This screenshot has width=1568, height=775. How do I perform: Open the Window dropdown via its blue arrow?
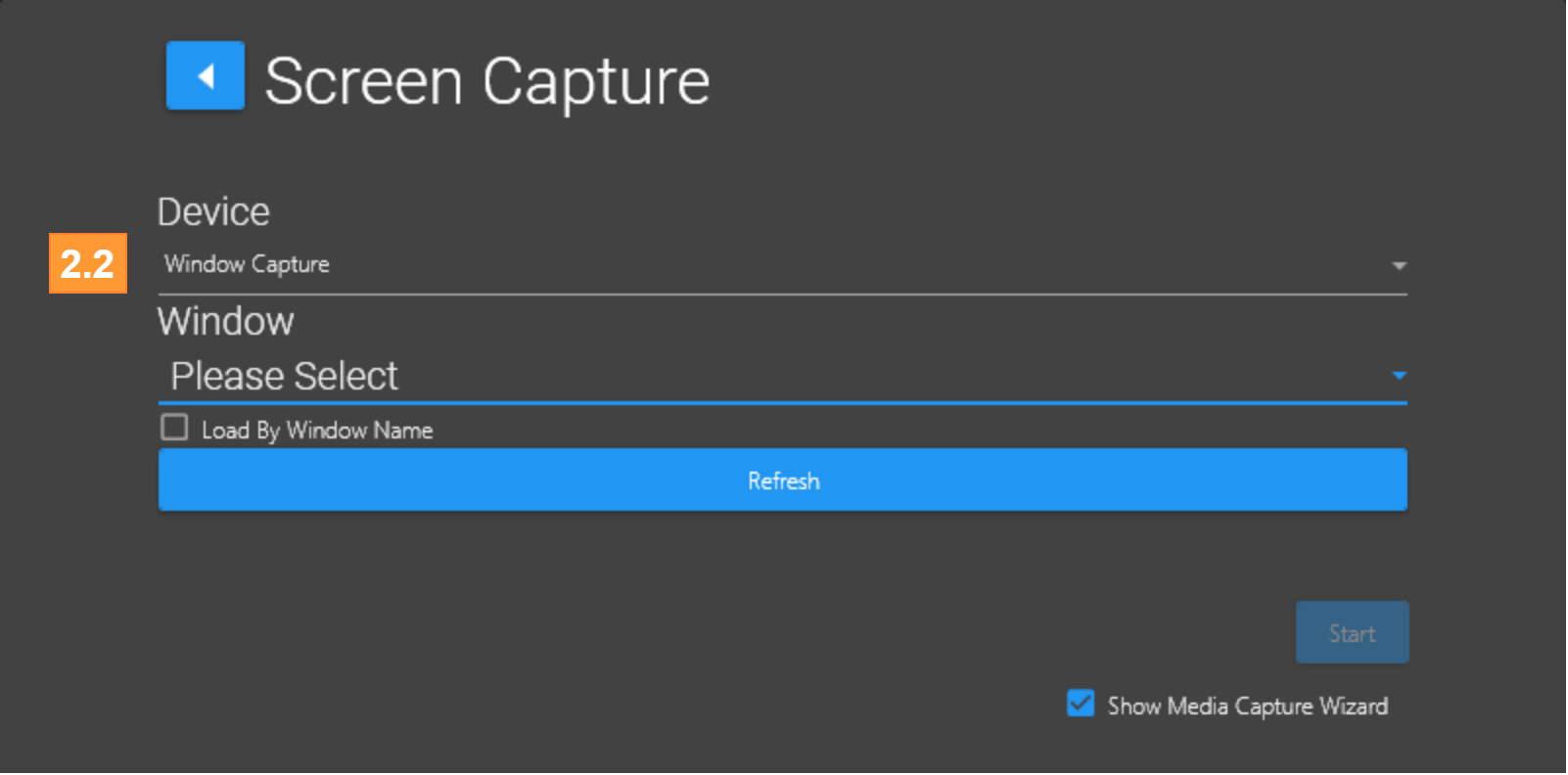1399,376
